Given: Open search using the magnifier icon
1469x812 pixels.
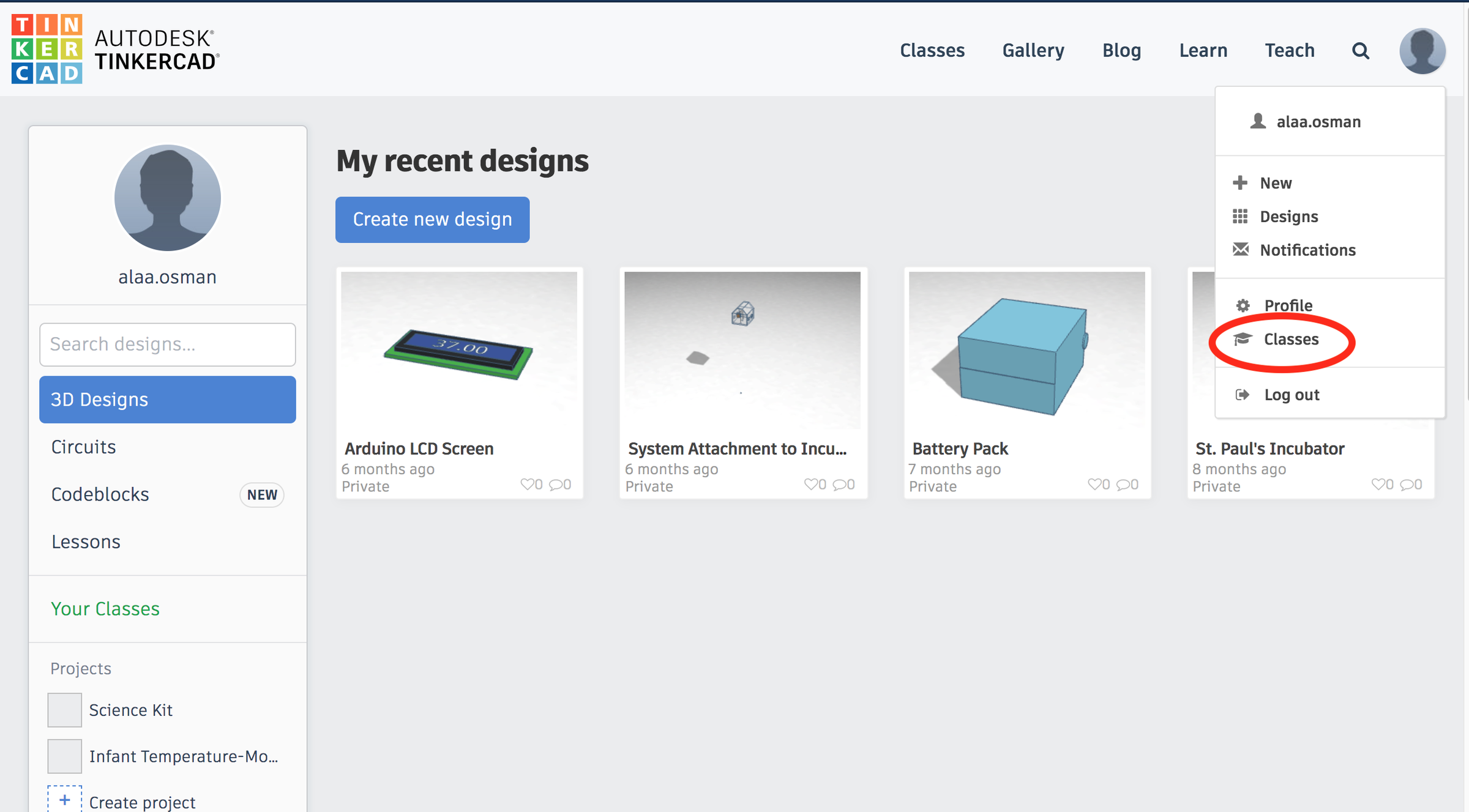Looking at the screenshot, I should pyautogui.click(x=1360, y=51).
